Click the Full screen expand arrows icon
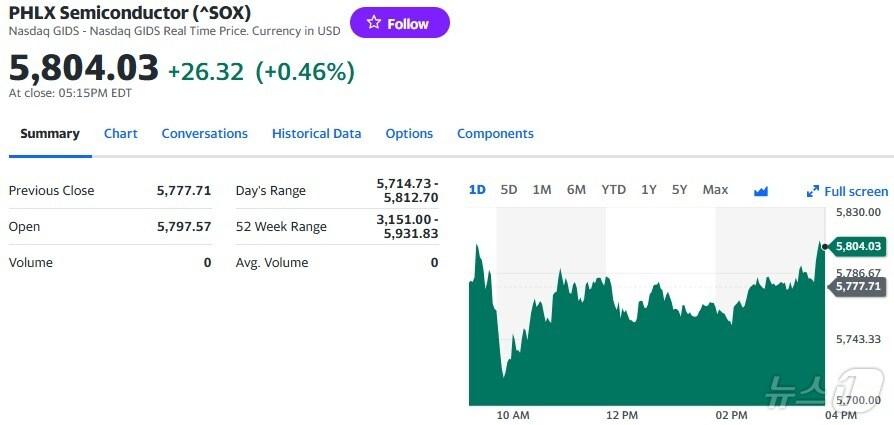Viewport: 894px width, 425px height. click(813, 191)
